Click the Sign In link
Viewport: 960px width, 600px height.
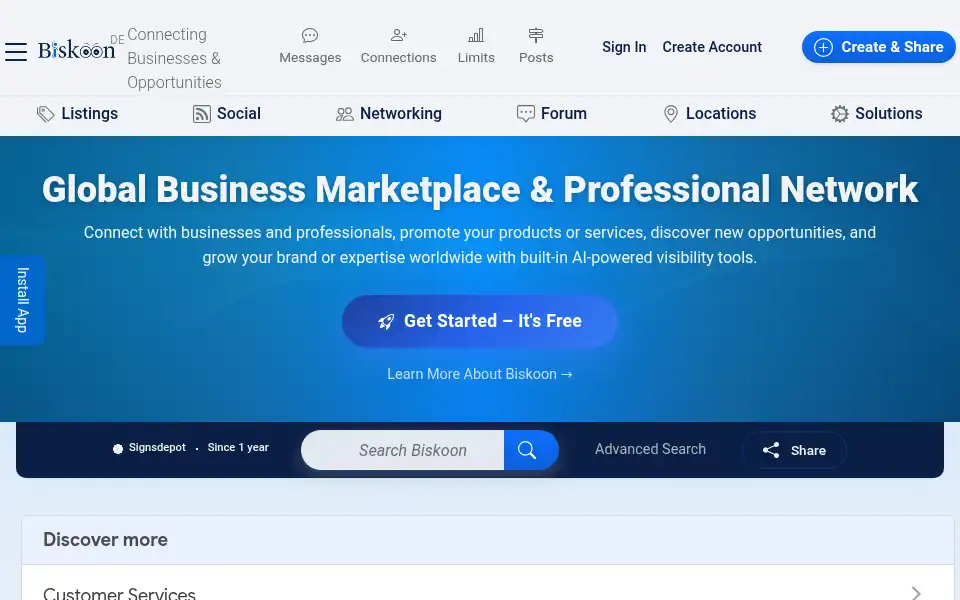[x=624, y=47]
